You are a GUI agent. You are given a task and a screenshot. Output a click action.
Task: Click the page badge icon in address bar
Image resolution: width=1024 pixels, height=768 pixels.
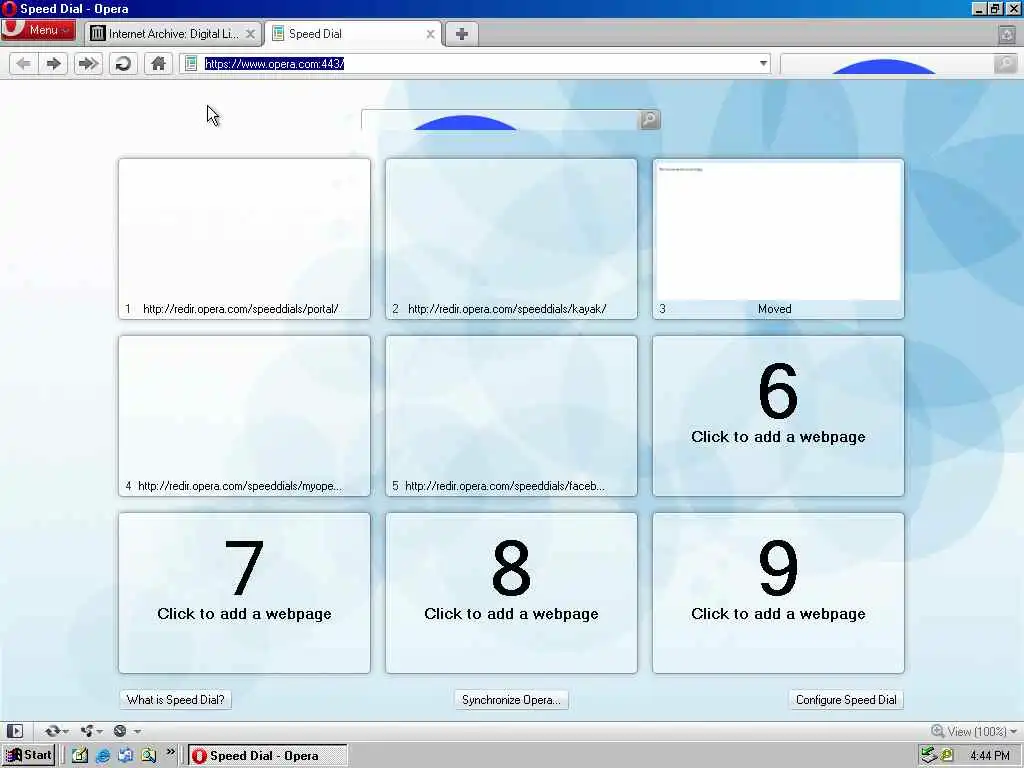[191, 63]
